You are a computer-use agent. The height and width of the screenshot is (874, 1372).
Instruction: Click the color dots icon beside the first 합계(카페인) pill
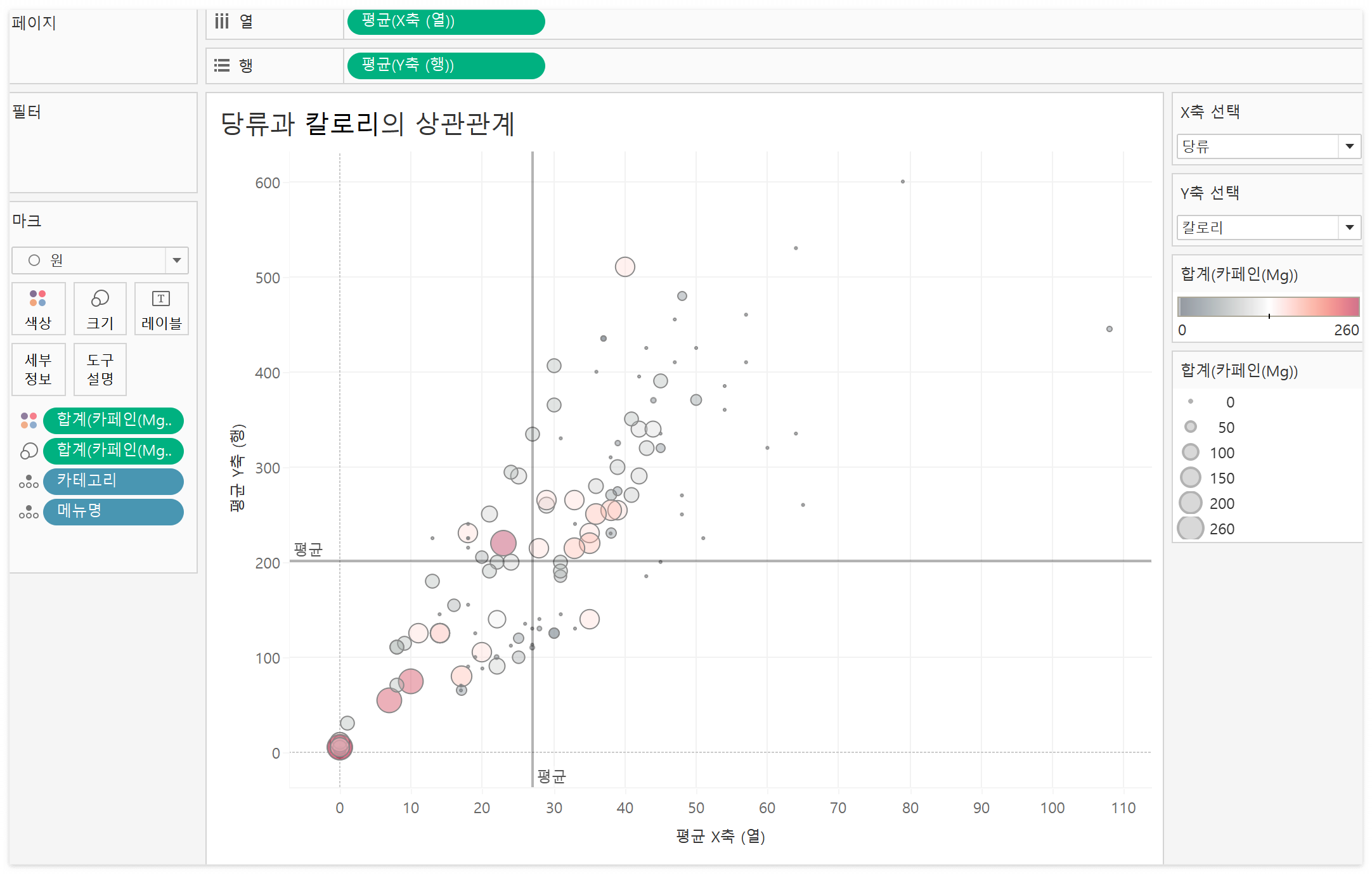point(29,420)
